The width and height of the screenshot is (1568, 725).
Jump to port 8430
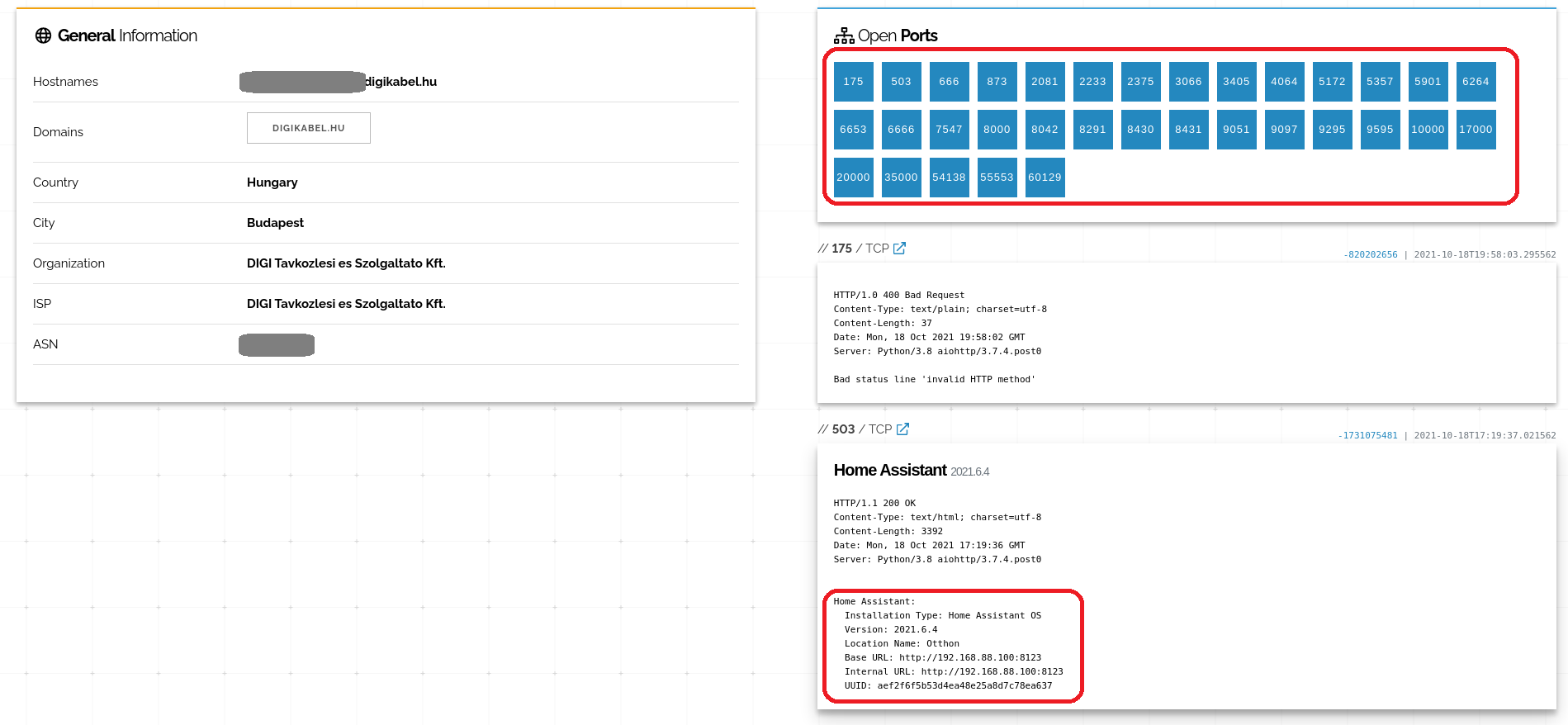(1141, 130)
